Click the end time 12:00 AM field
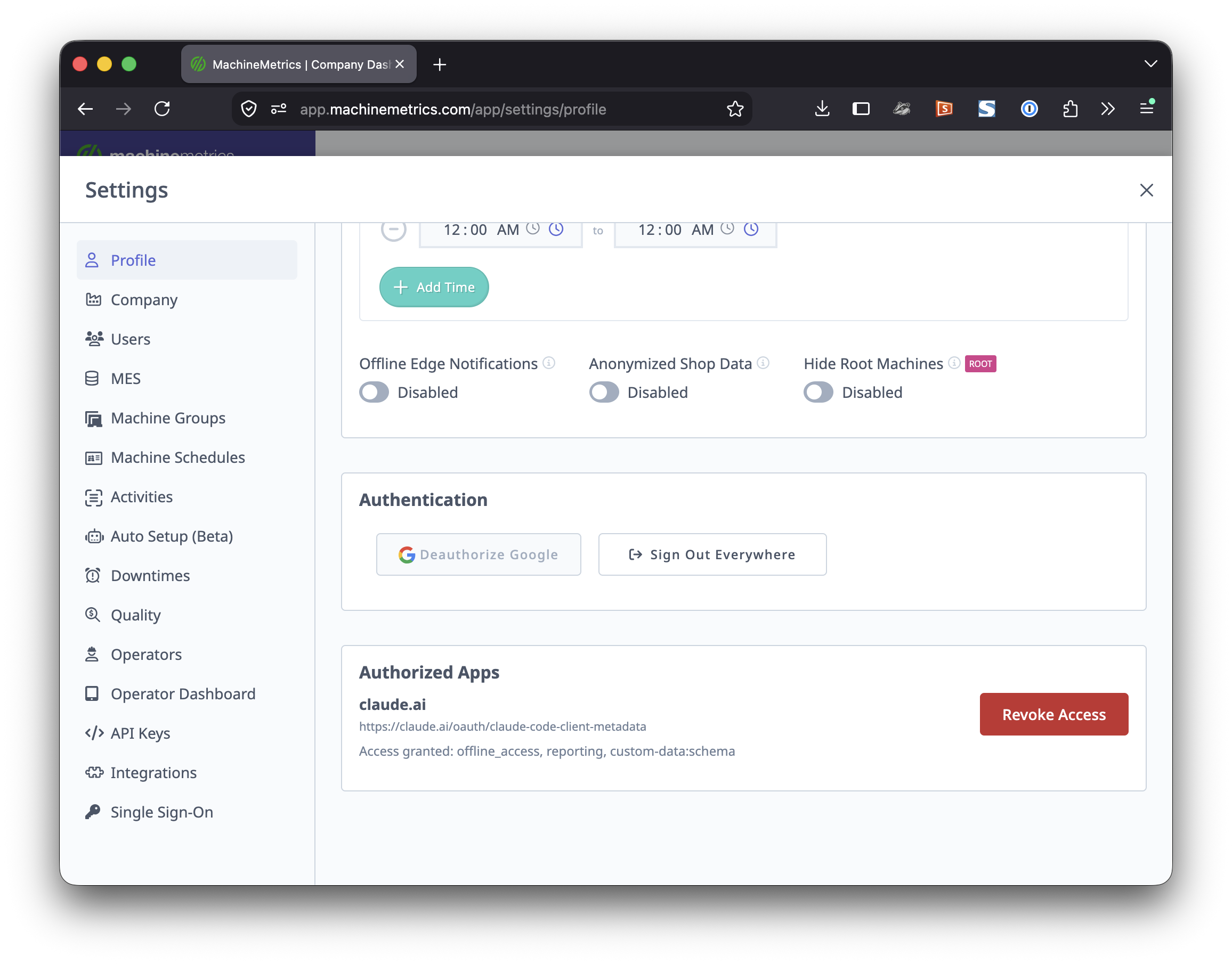The image size is (1232, 964). click(695, 235)
